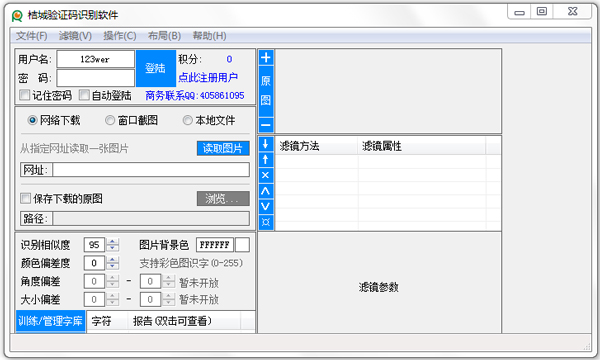Click the V-shaped move down icon
The height and width of the screenshot is (360, 600).
point(266,207)
